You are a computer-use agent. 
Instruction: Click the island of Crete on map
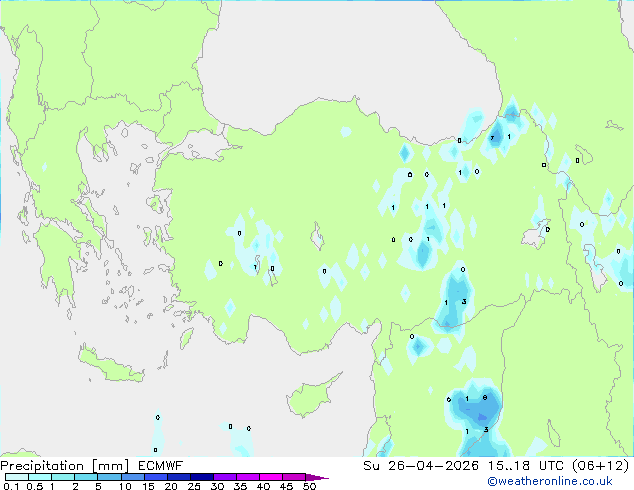[x=110, y=365]
